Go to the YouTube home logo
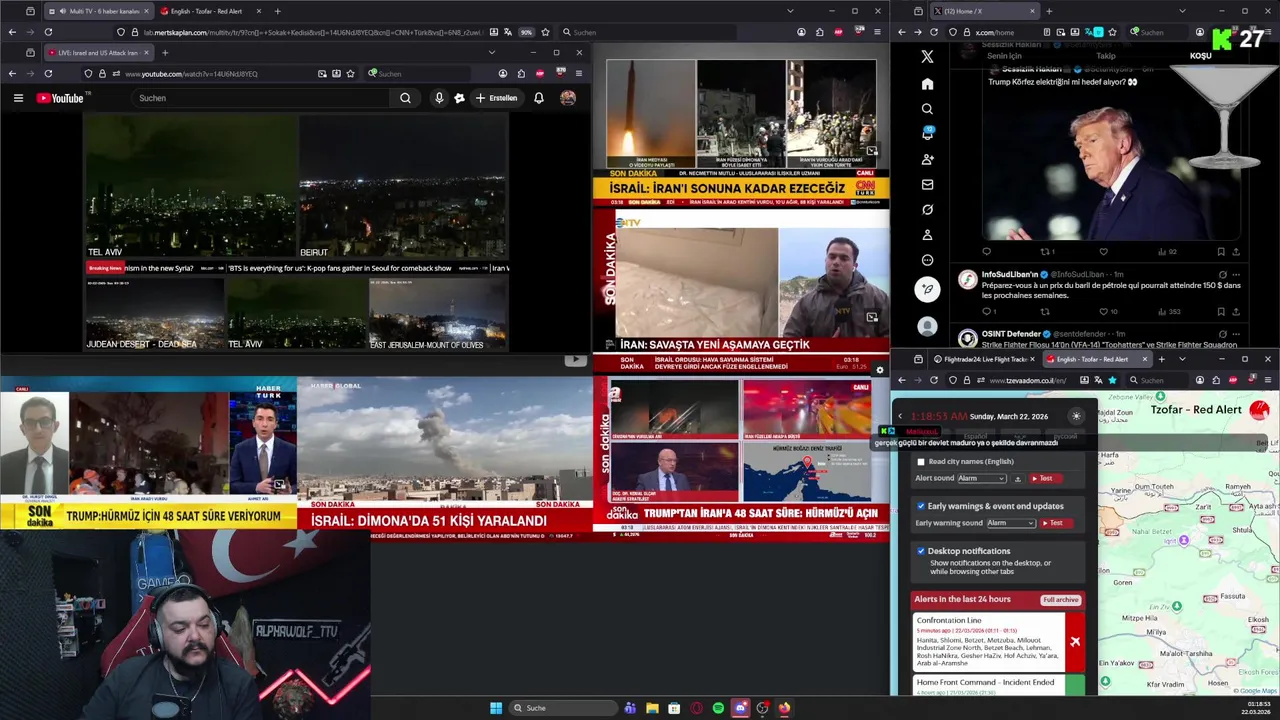This screenshot has height=720, width=1280. coord(60,98)
